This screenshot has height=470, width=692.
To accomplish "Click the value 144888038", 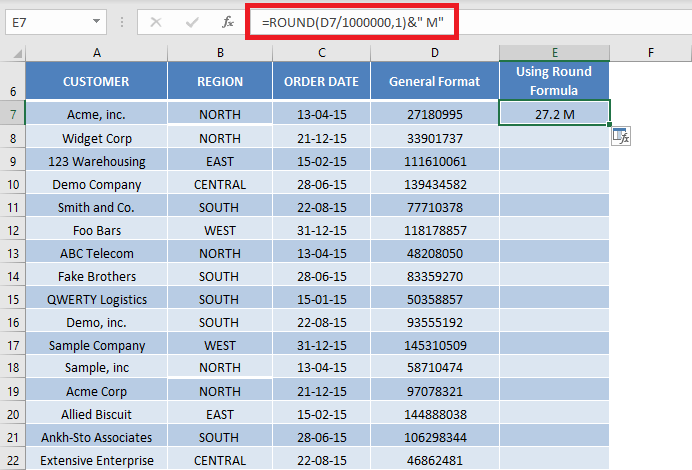I will tap(435, 414).
